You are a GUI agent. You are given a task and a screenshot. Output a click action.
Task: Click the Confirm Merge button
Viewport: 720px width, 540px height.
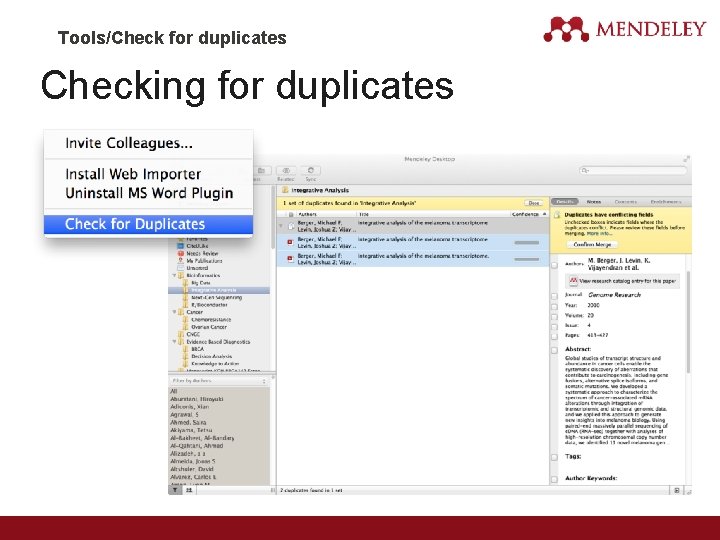(592, 244)
